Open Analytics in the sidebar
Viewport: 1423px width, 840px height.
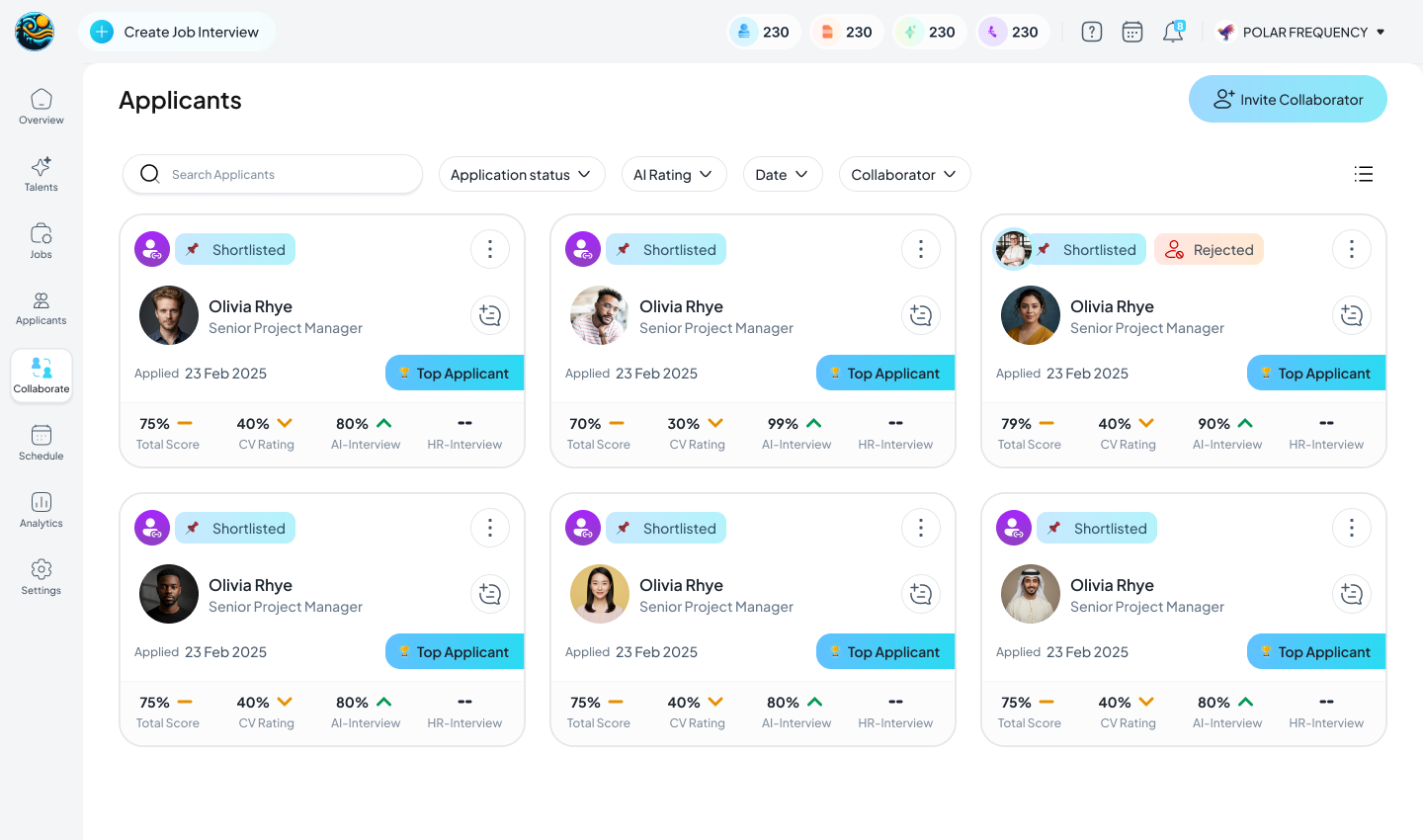[42, 510]
